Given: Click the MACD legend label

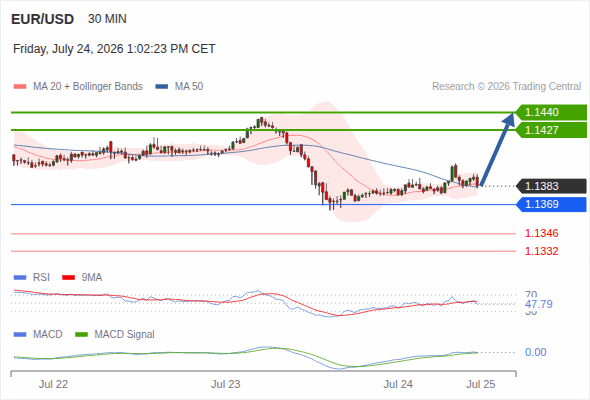Looking at the screenshot, I should click(48, 335).
